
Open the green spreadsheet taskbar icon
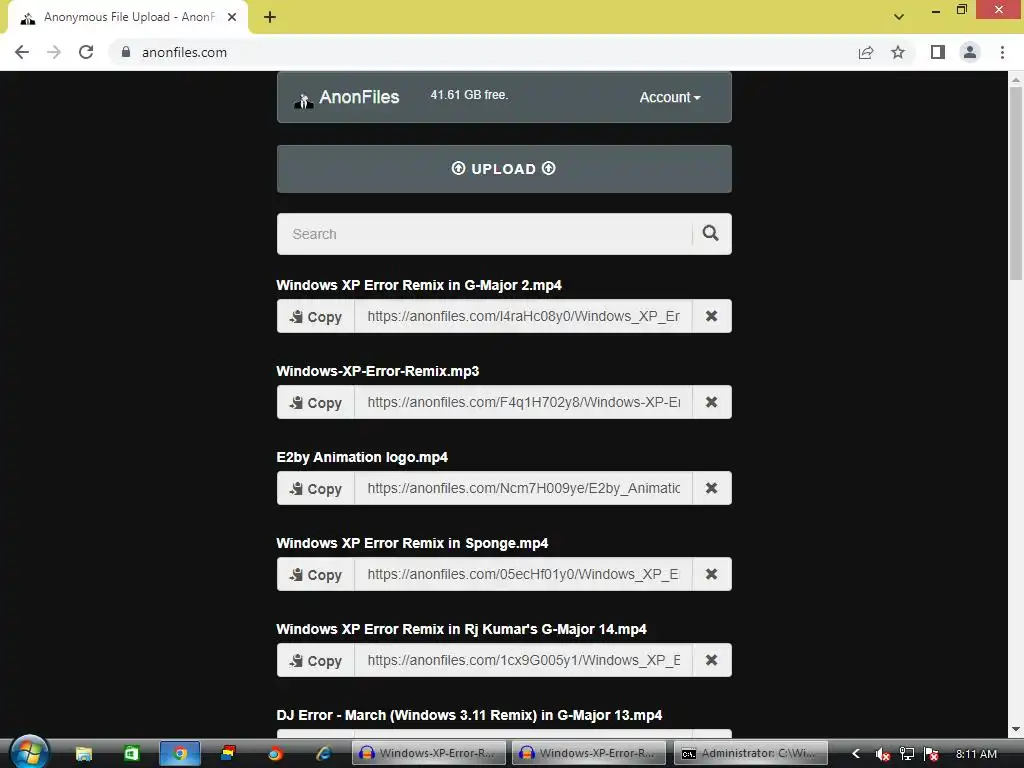[131, 754]
